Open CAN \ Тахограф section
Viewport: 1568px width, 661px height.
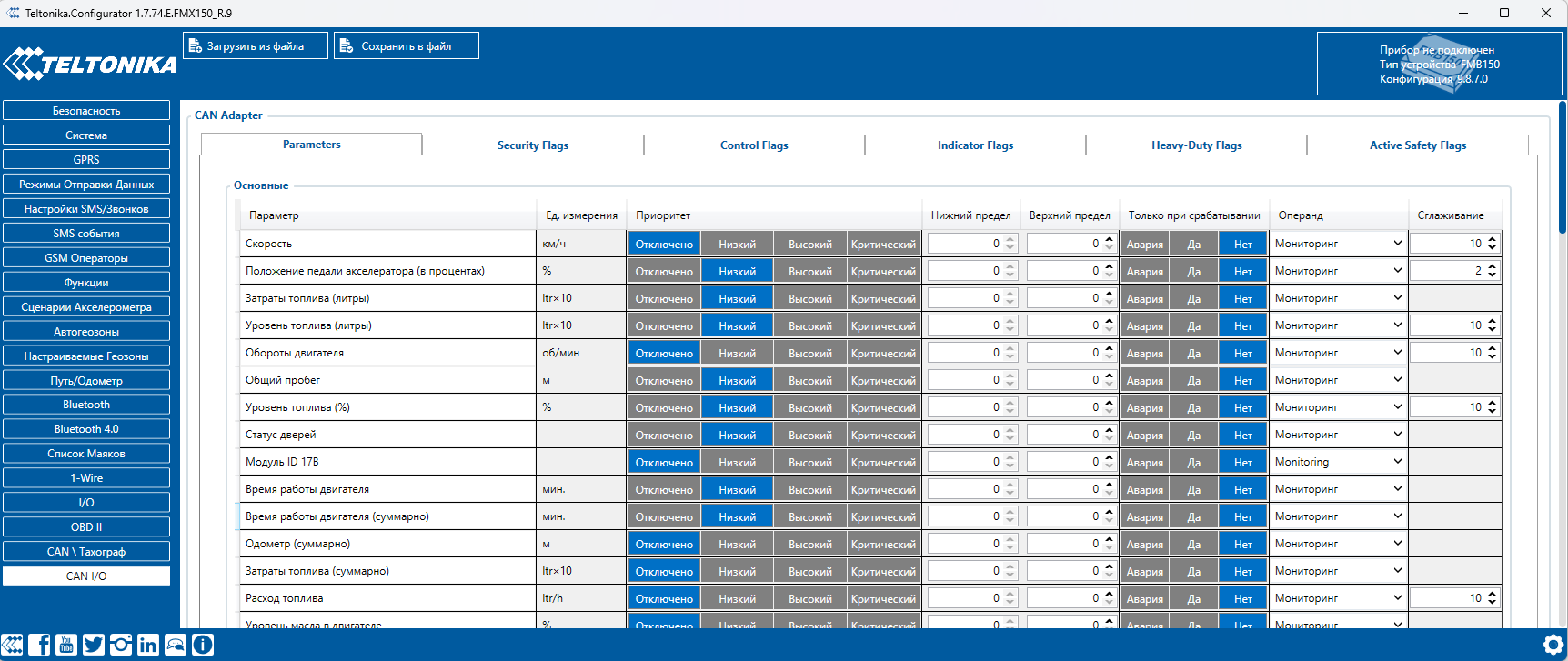coord(86,552)
